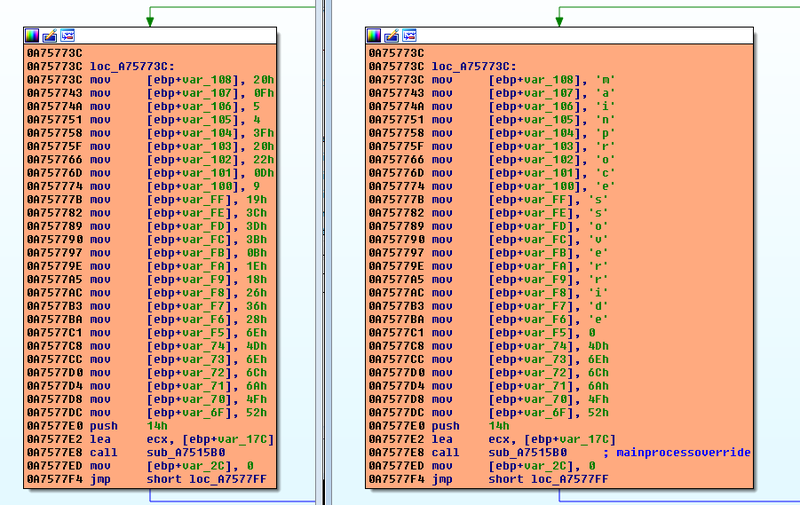800x505 pixels.
Task: Click 52h value of var_6F in right block
Action: click(598, 413)
